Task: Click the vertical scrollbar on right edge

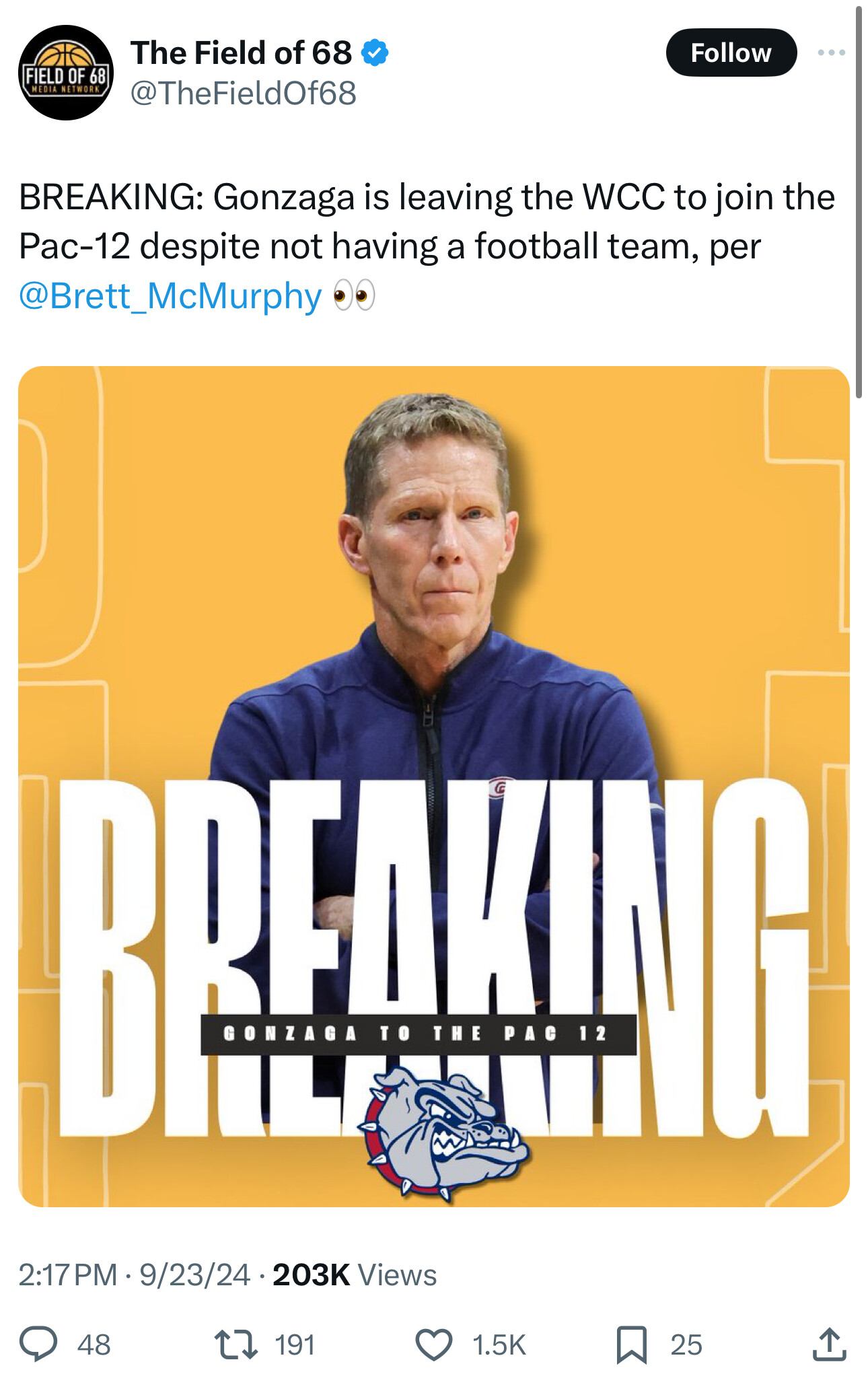Action: click(859, 202)
